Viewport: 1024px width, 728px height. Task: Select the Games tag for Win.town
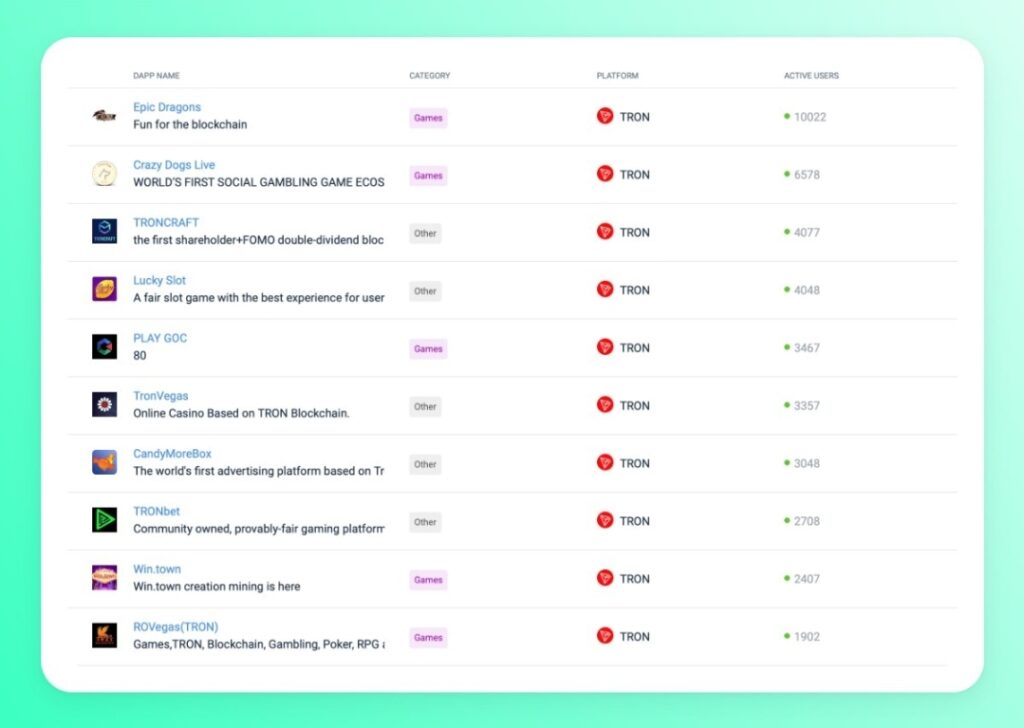[x=428, y=580]
